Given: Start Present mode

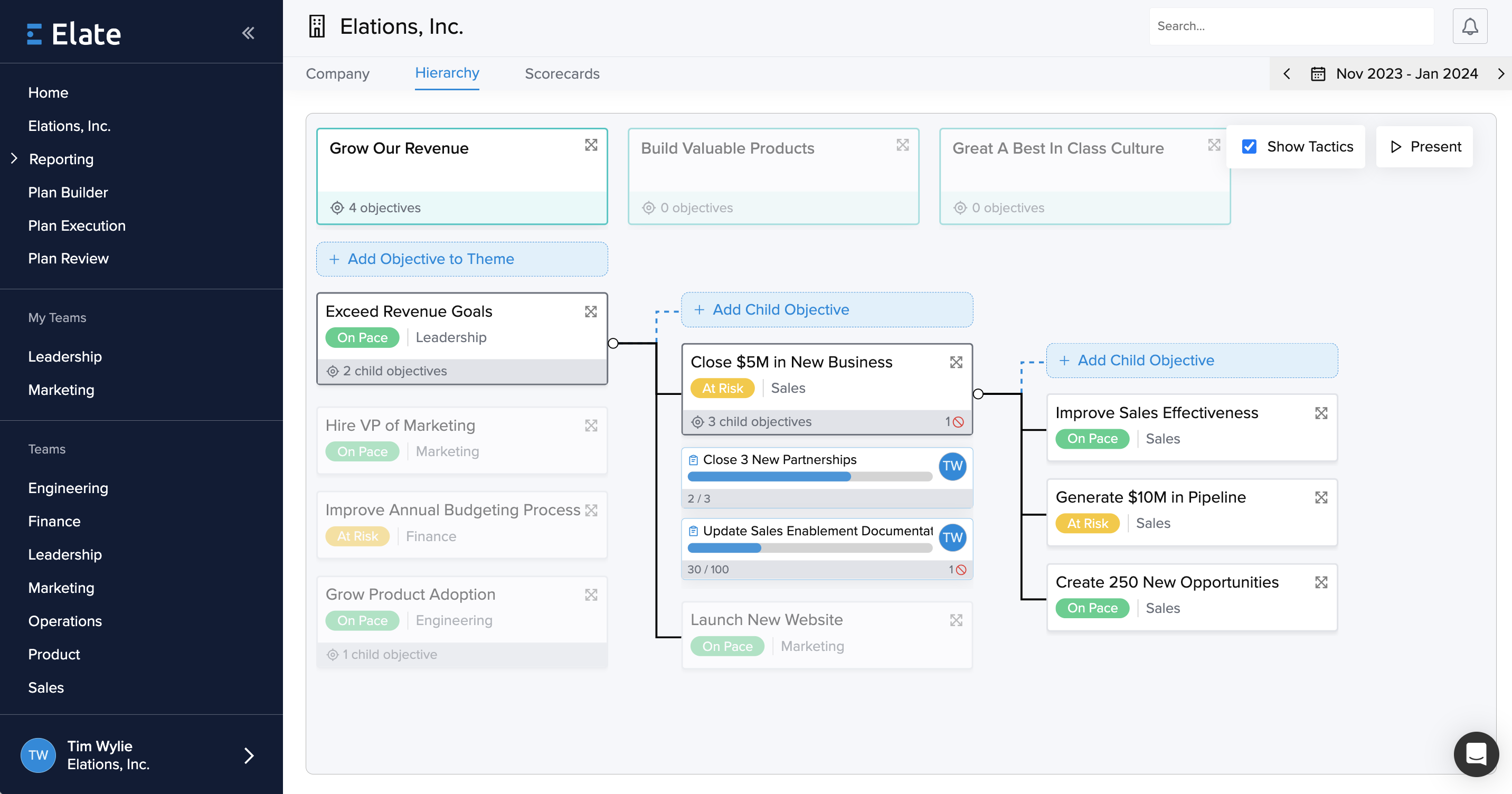Looking at the screenshot, I should pyautogui.click(x=1424, y=147).
